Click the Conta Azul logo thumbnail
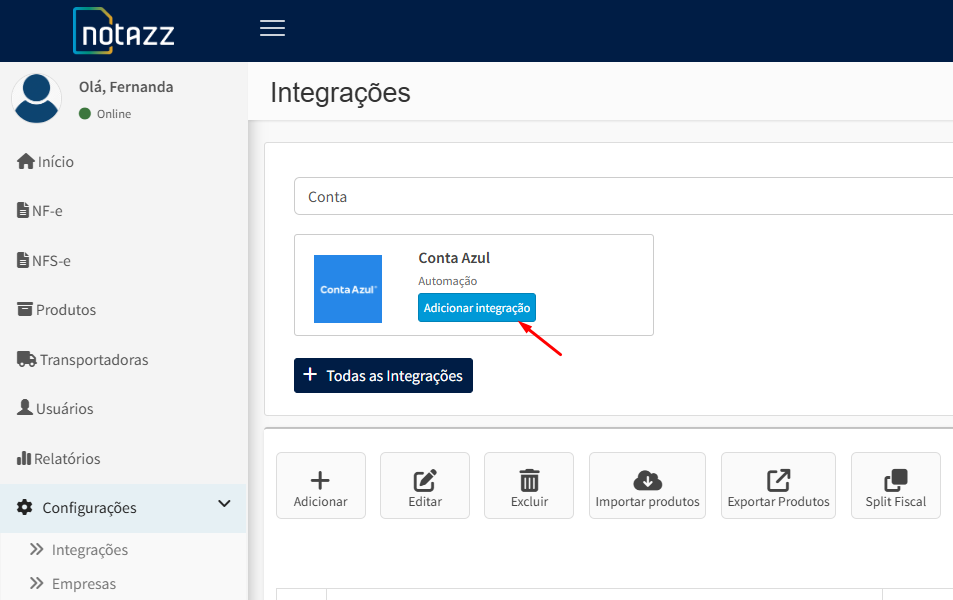This screenshot has width=953, height=600. tap(348, 289)
